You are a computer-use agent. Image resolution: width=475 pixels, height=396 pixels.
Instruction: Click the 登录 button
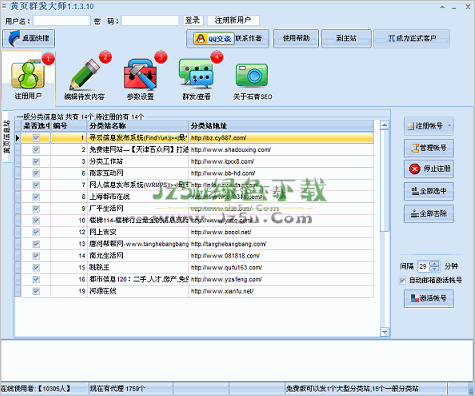tap(193, 21)
